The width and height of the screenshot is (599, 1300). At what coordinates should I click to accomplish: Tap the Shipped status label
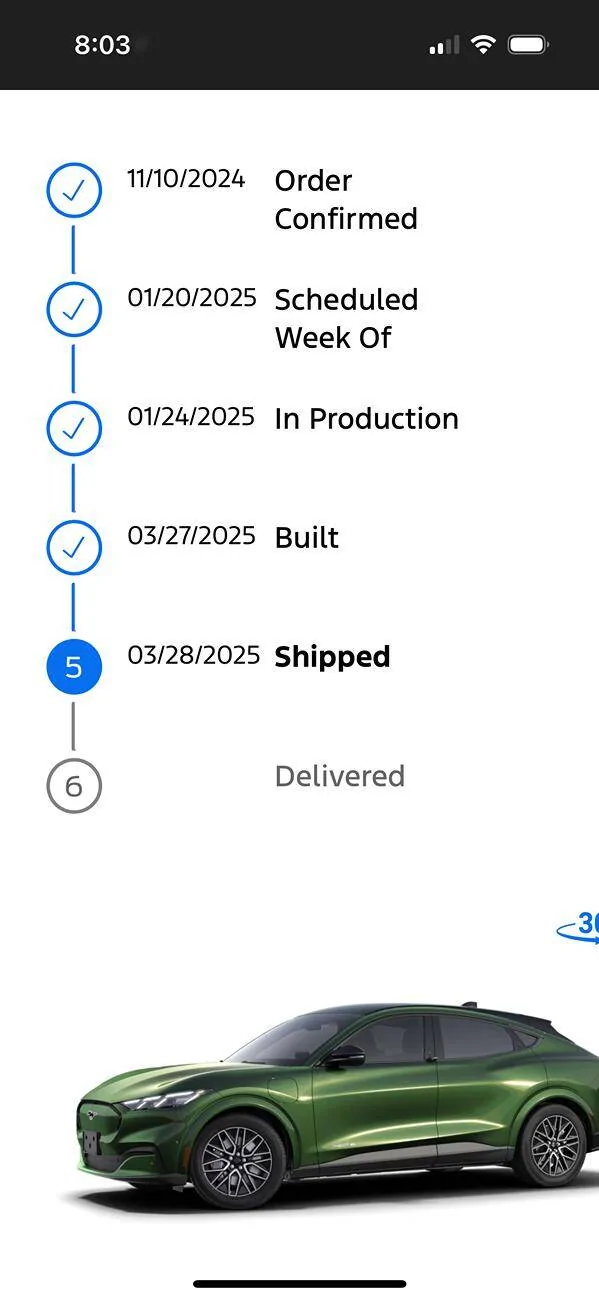(x=332, y=658)
